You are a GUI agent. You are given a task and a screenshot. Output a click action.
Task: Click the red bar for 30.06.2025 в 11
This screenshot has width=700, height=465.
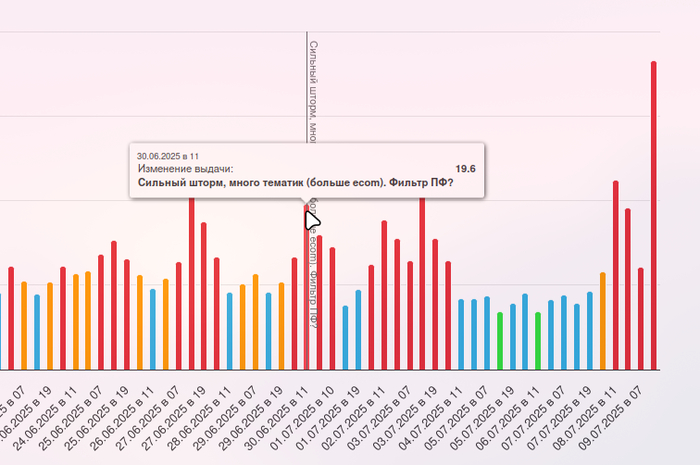pyautogui.click(x=307, y=290)
